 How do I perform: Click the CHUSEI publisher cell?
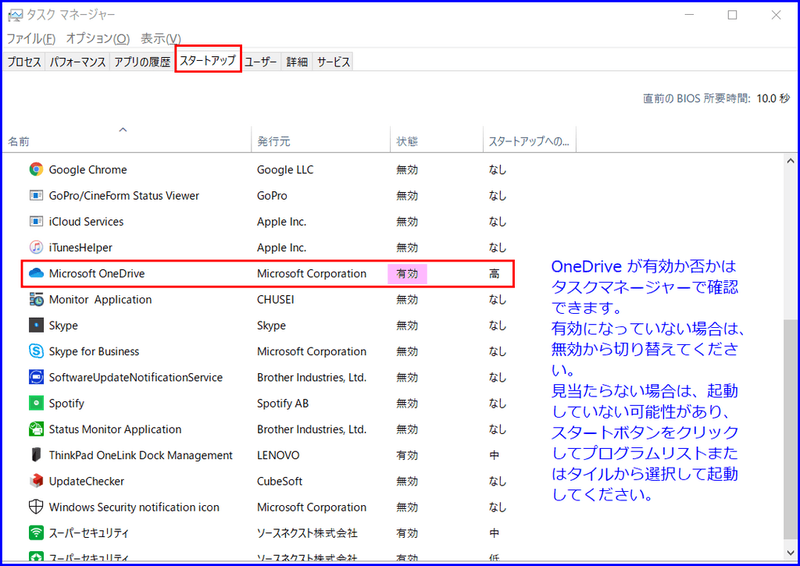point(276,300)
